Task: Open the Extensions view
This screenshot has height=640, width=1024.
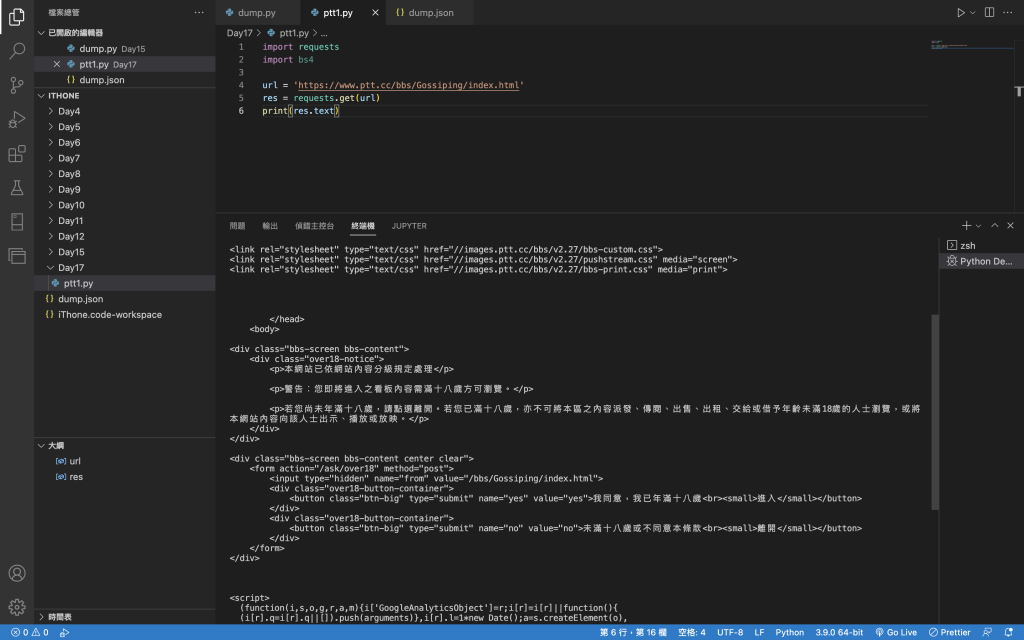Action: (17, 154)
